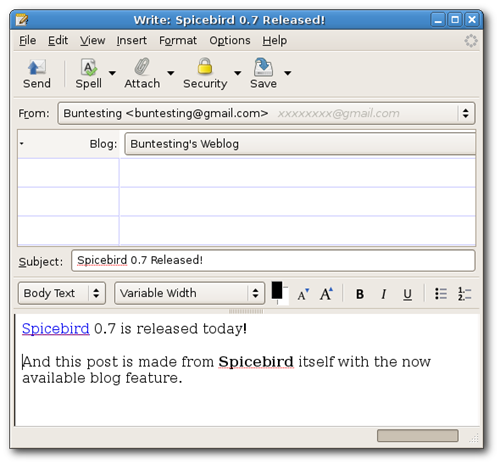Image resolution: width=500 pixels, height=465 pixels.
Task: Open the Attach dropdown arrow
Action: 171,73
